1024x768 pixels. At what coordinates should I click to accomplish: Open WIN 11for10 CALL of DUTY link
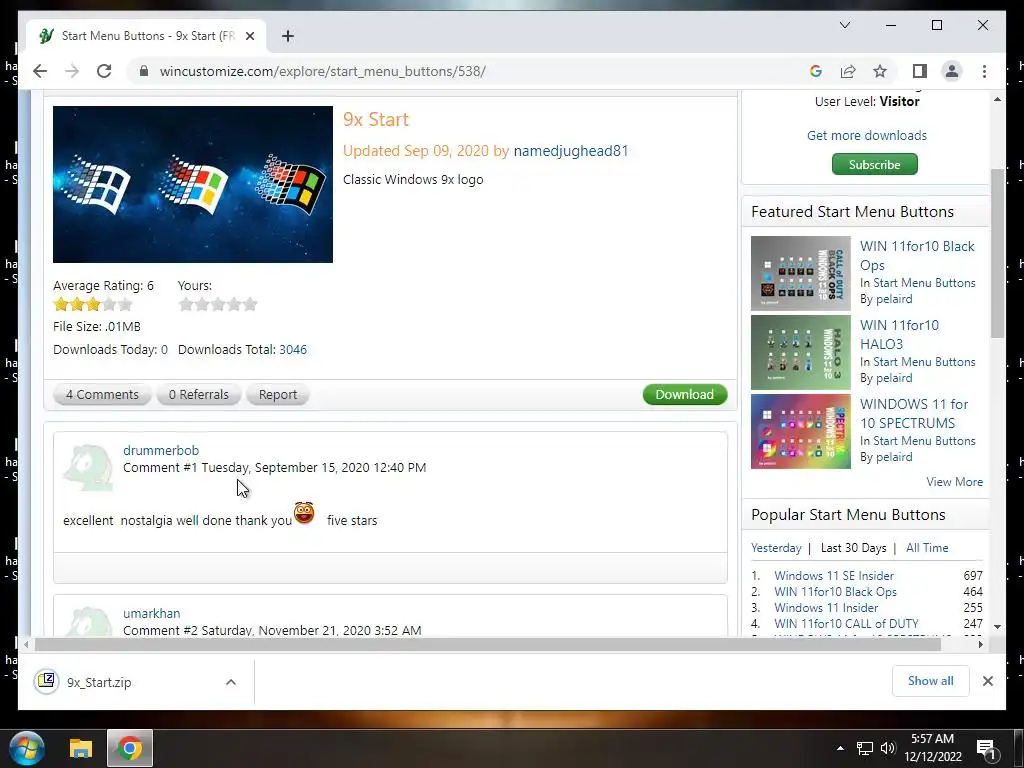[846, 624]
